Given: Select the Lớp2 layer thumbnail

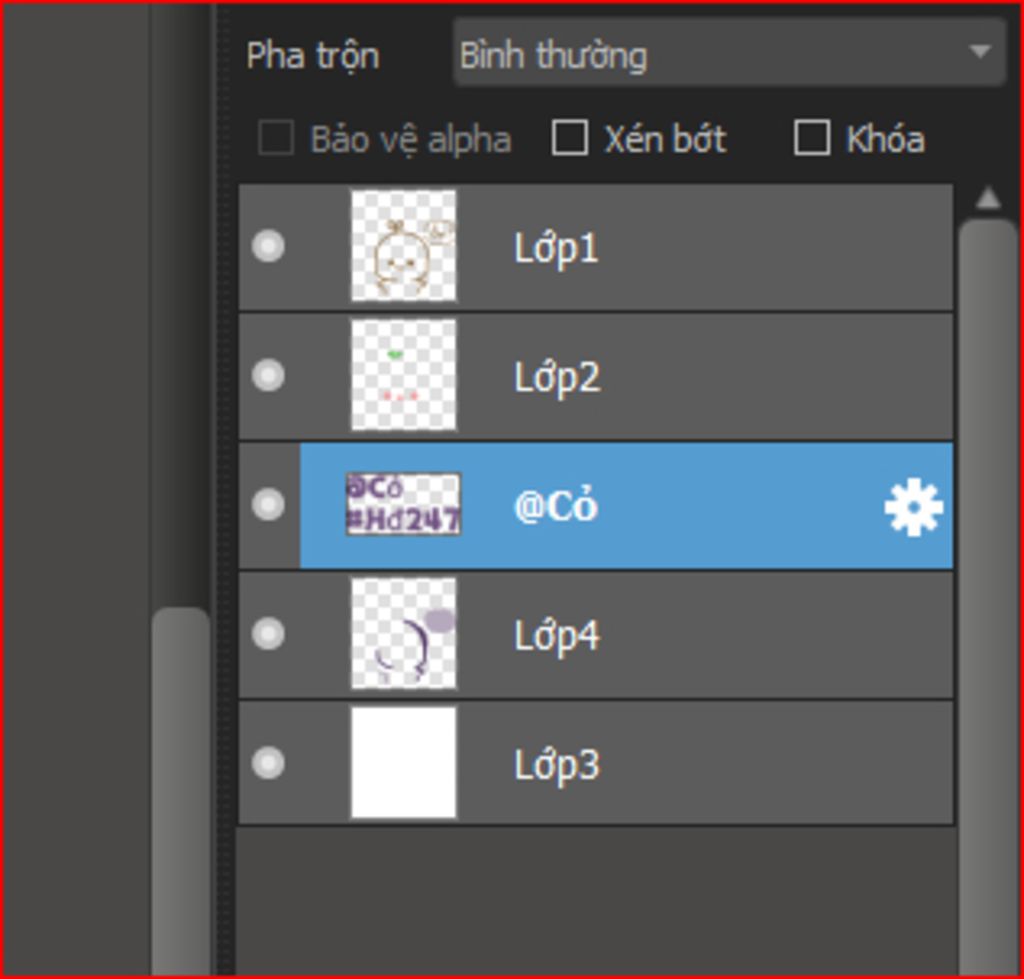Looking at the screenshot, I should [403, 375].
